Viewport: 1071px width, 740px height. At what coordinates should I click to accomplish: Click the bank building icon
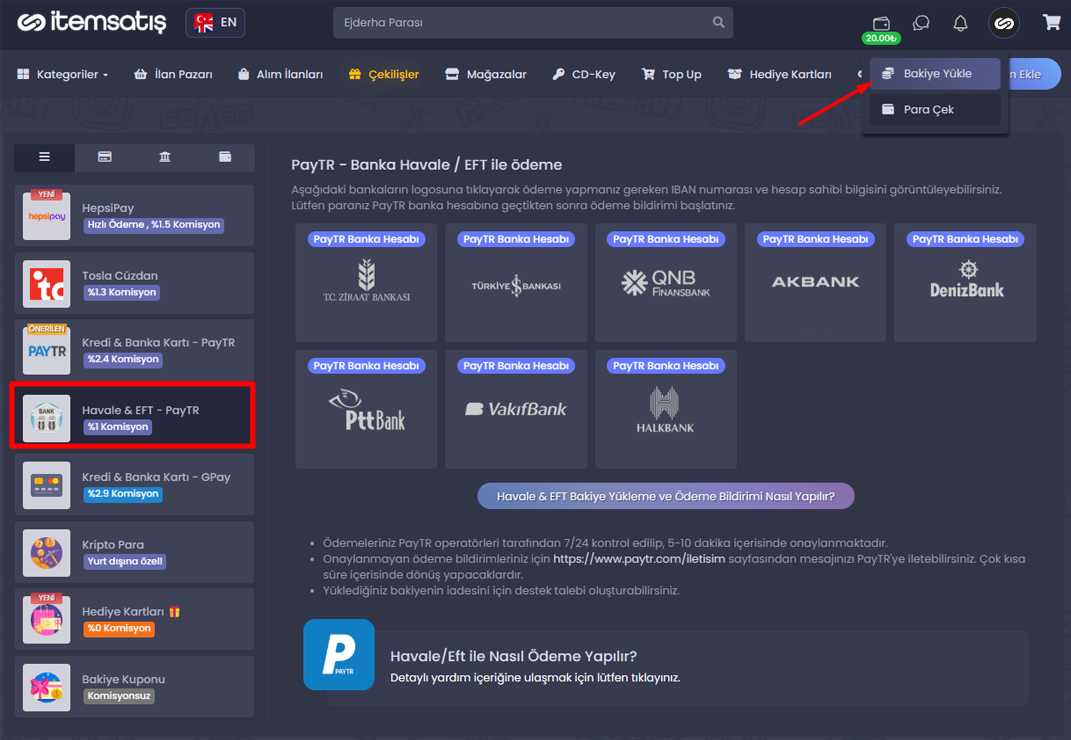point(46,418)
